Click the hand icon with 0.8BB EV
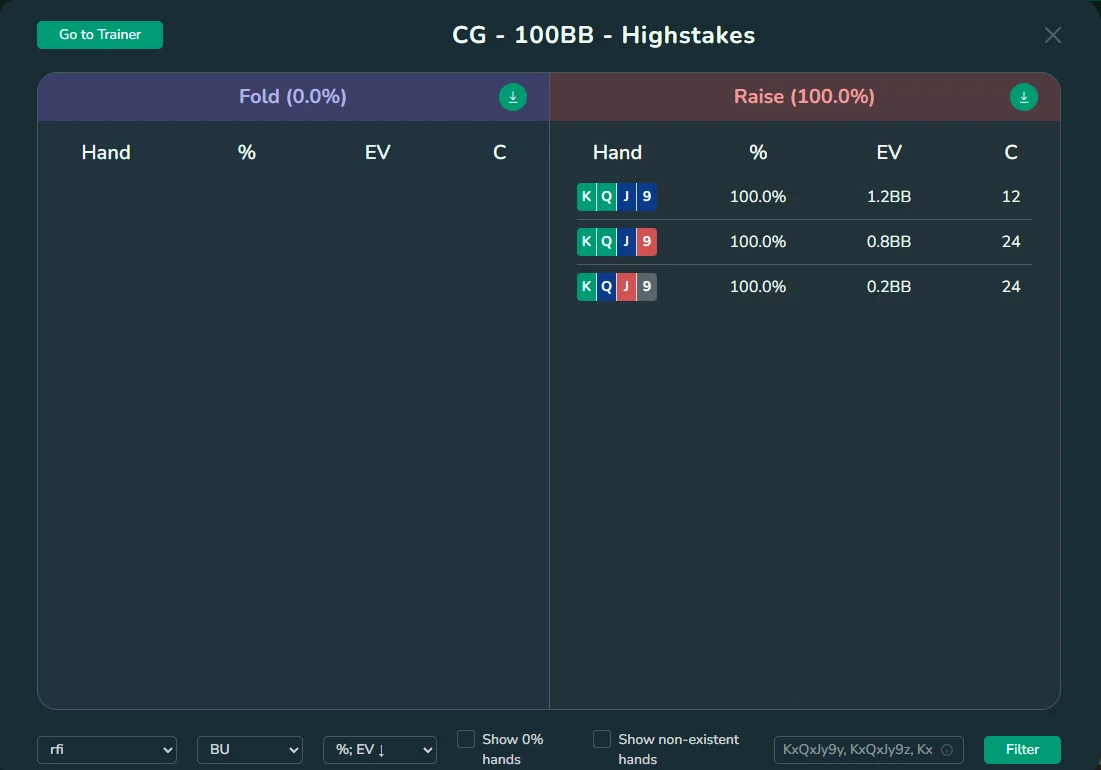1101x770 pixels. coord(616,242)
